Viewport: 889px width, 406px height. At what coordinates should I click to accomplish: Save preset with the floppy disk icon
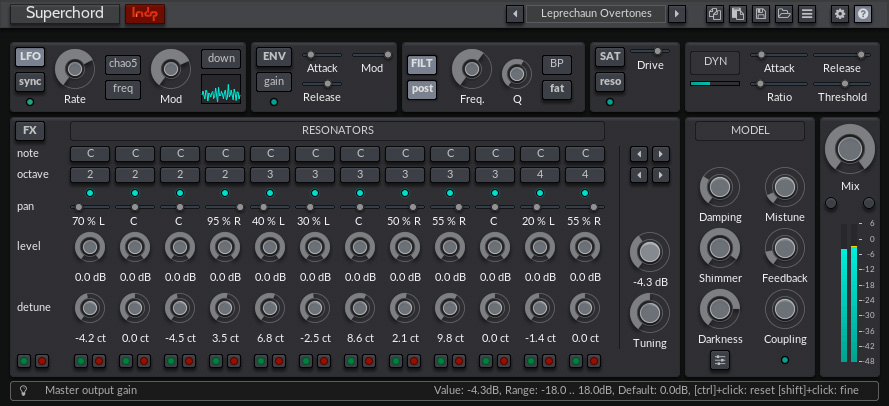point(761,14)
